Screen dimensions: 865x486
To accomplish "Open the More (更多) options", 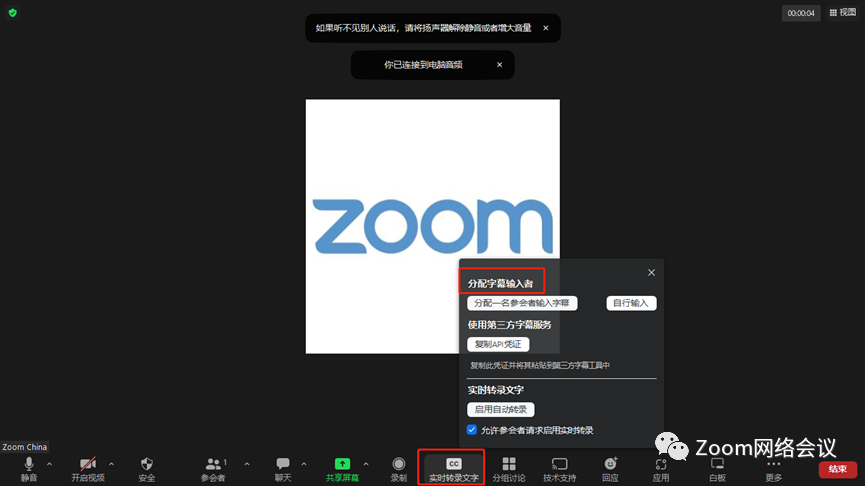I will click(773, 469).
